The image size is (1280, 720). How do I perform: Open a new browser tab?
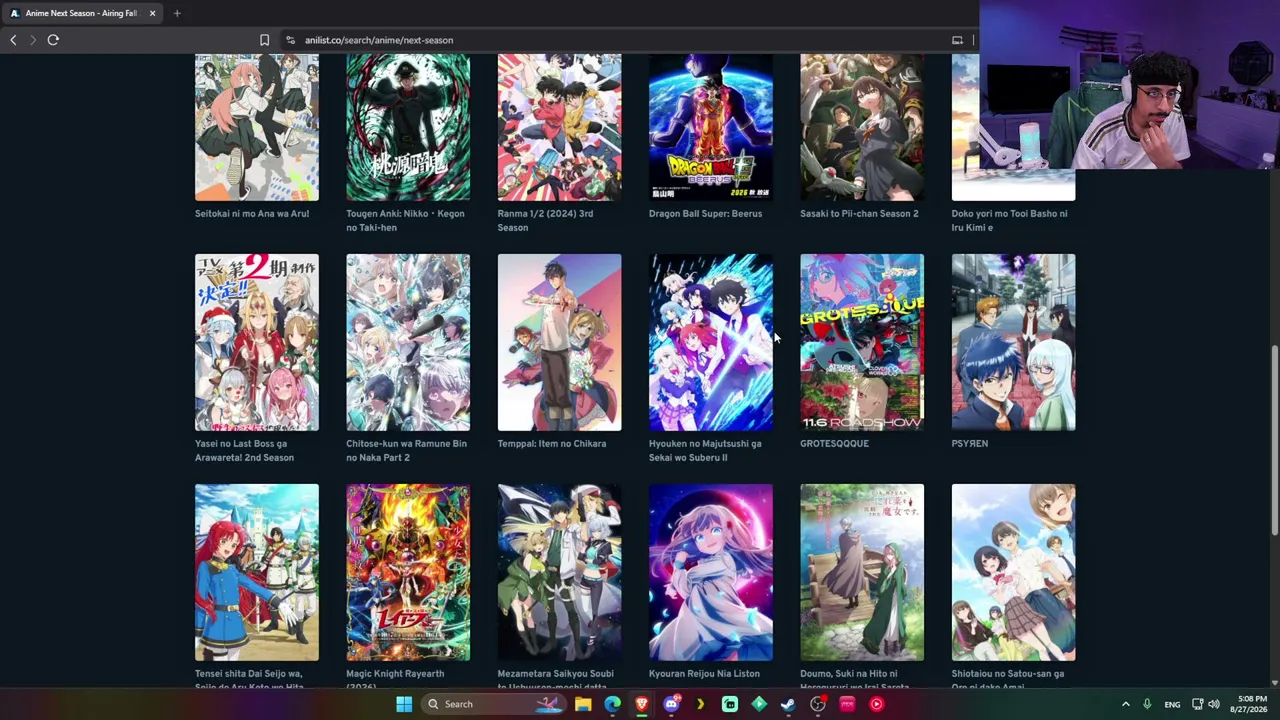pos(177,13)
